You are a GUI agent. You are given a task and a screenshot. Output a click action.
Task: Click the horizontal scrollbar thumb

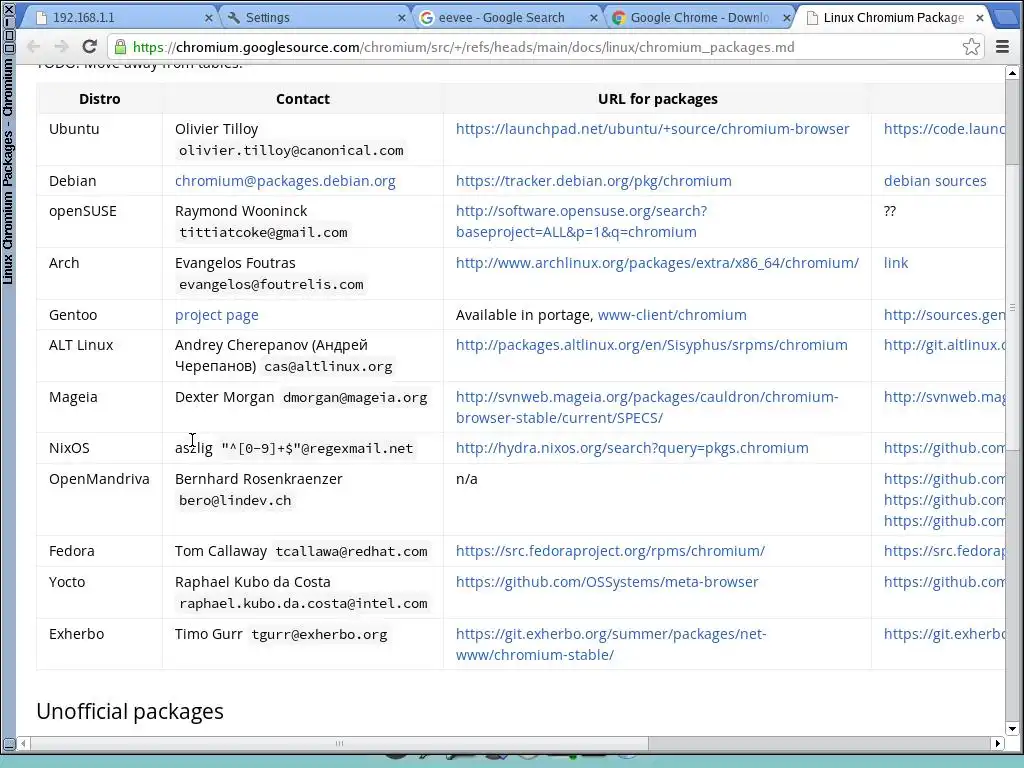pyautogui.click(x=339, y=743)
